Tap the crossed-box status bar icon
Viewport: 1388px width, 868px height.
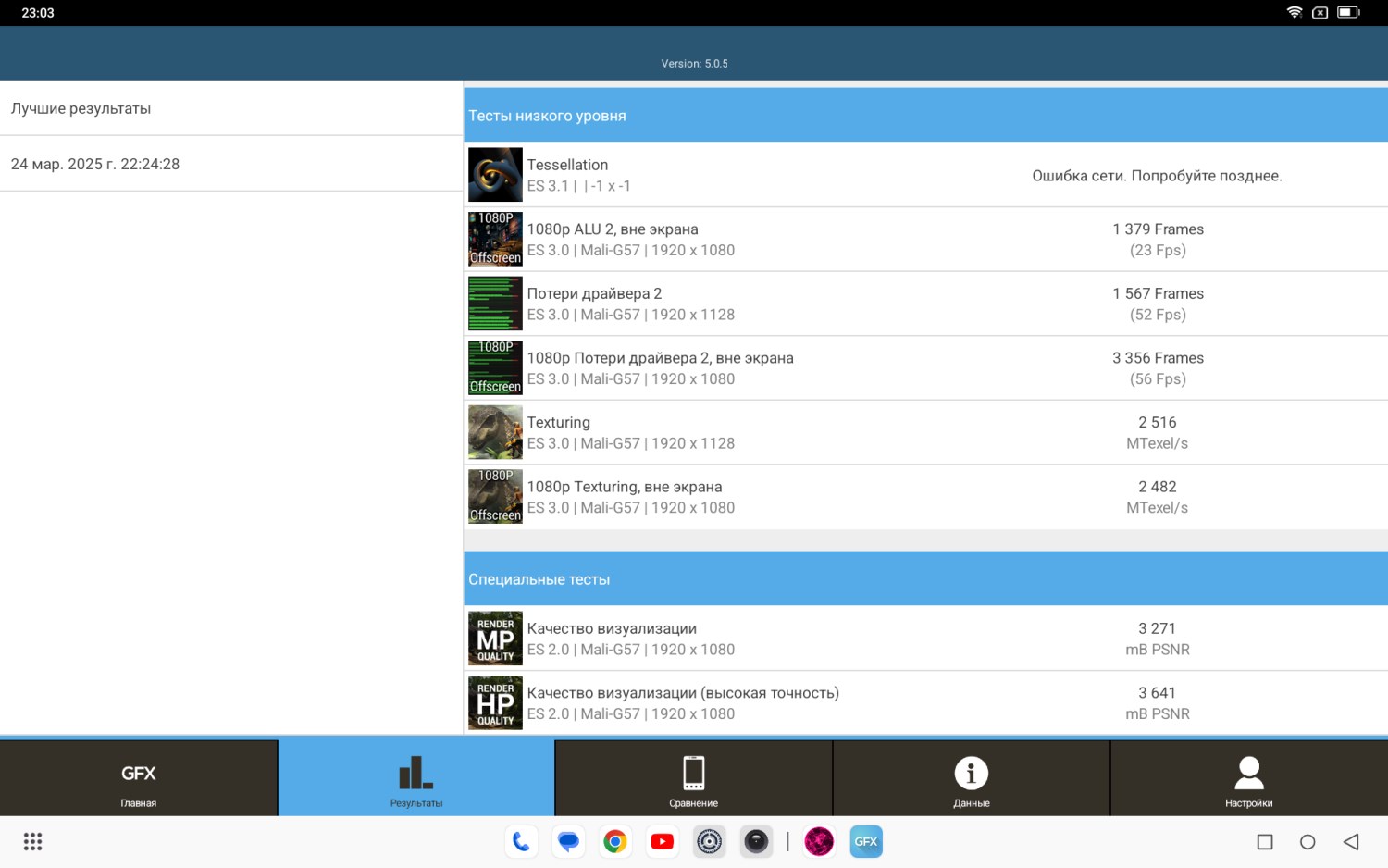[x=1320, y=12]
